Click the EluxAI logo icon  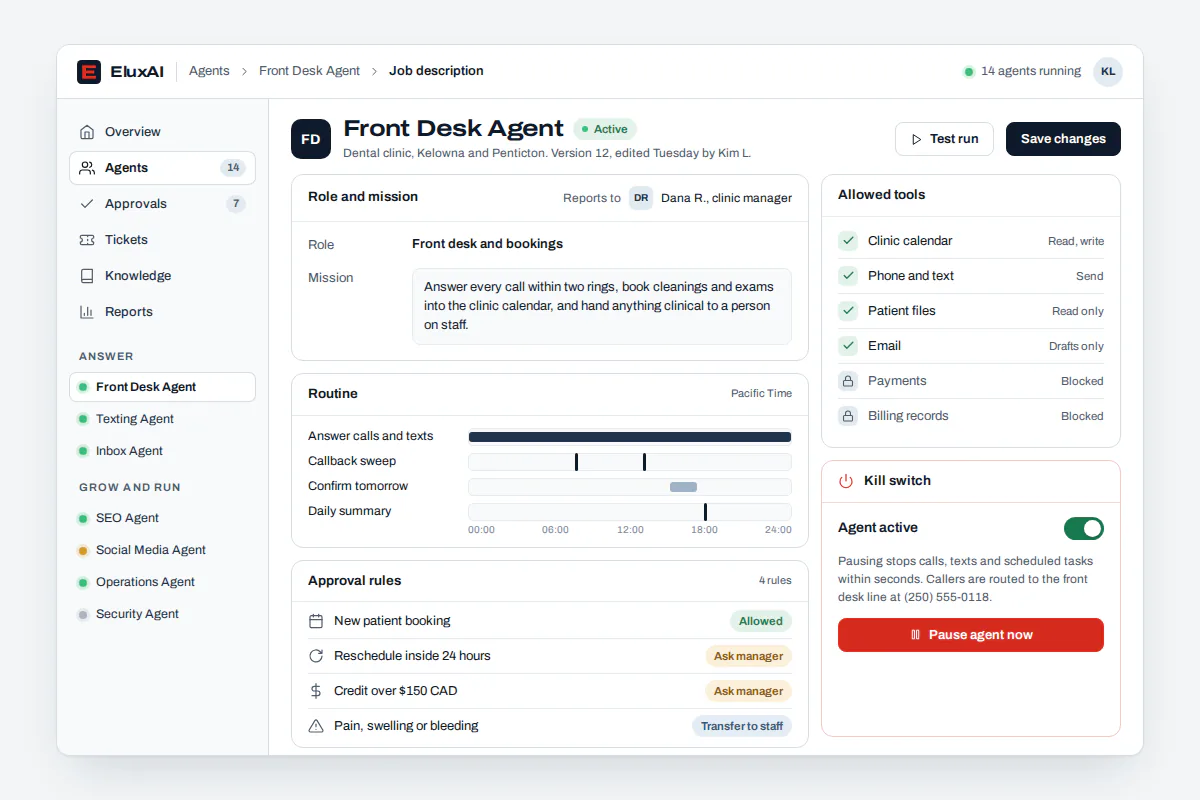(89, 72)
